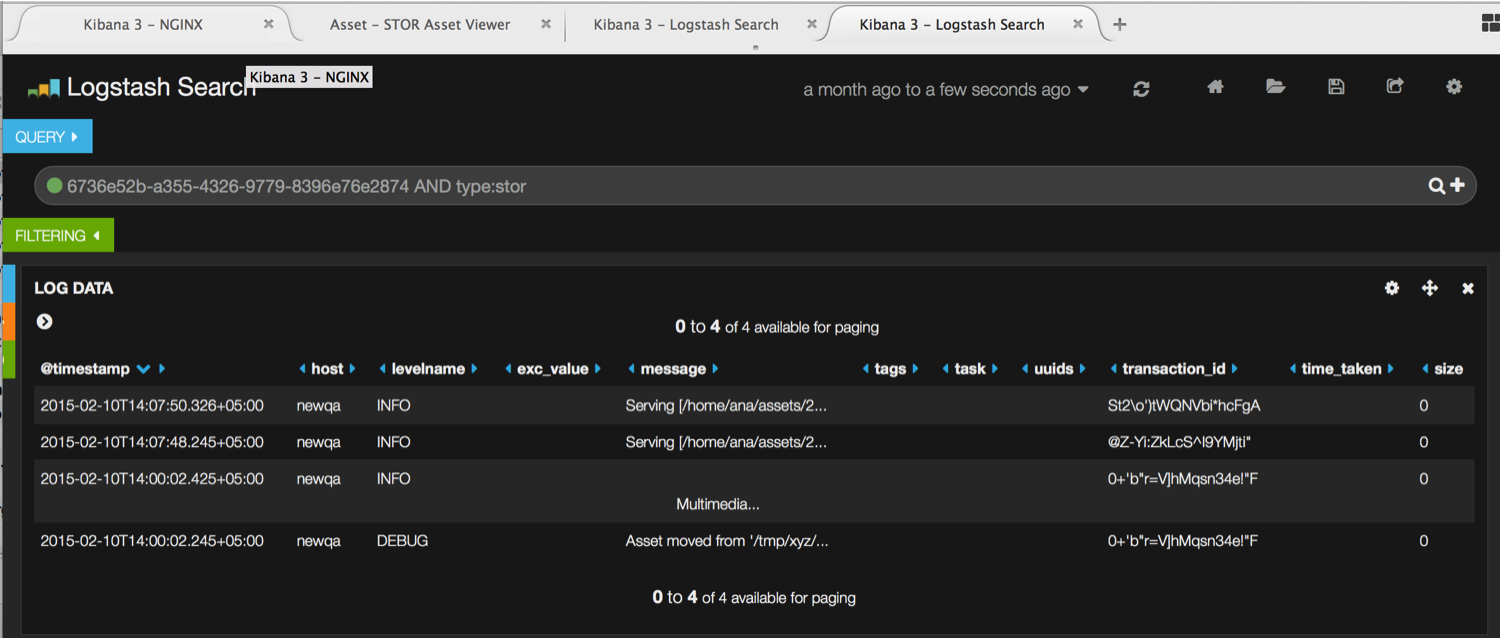Open log row 2015-02-10T14:07:48.245+05:00
This screenshot has height=639, width=1500.
click(754, 442)
